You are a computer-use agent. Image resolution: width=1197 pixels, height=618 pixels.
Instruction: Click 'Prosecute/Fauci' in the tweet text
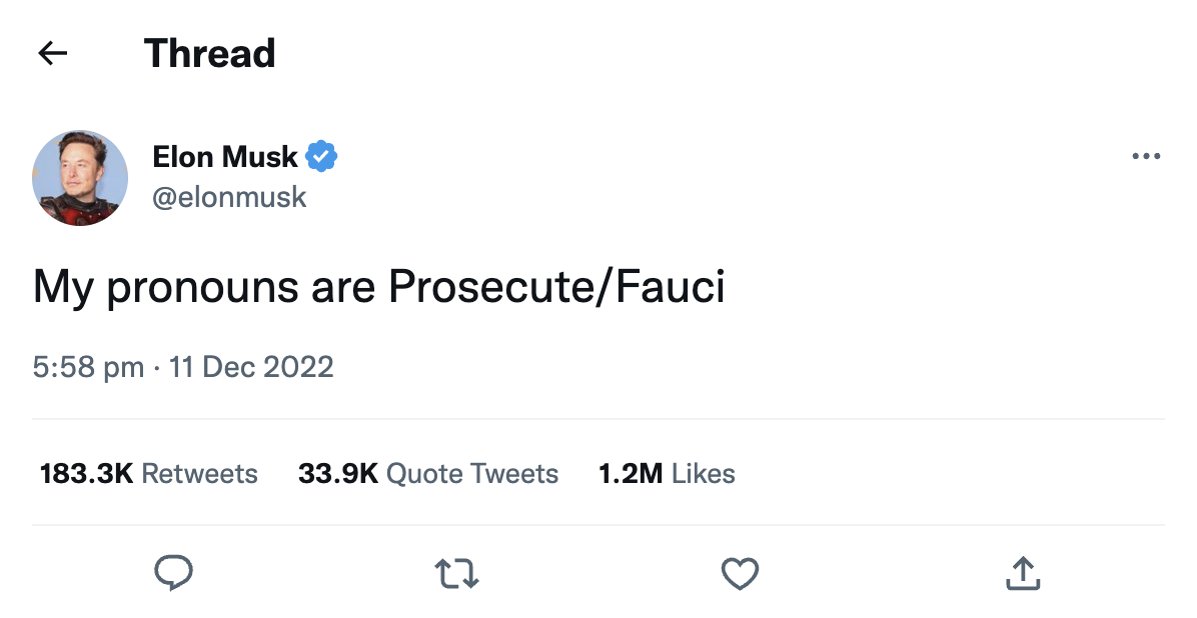[556, 288]
